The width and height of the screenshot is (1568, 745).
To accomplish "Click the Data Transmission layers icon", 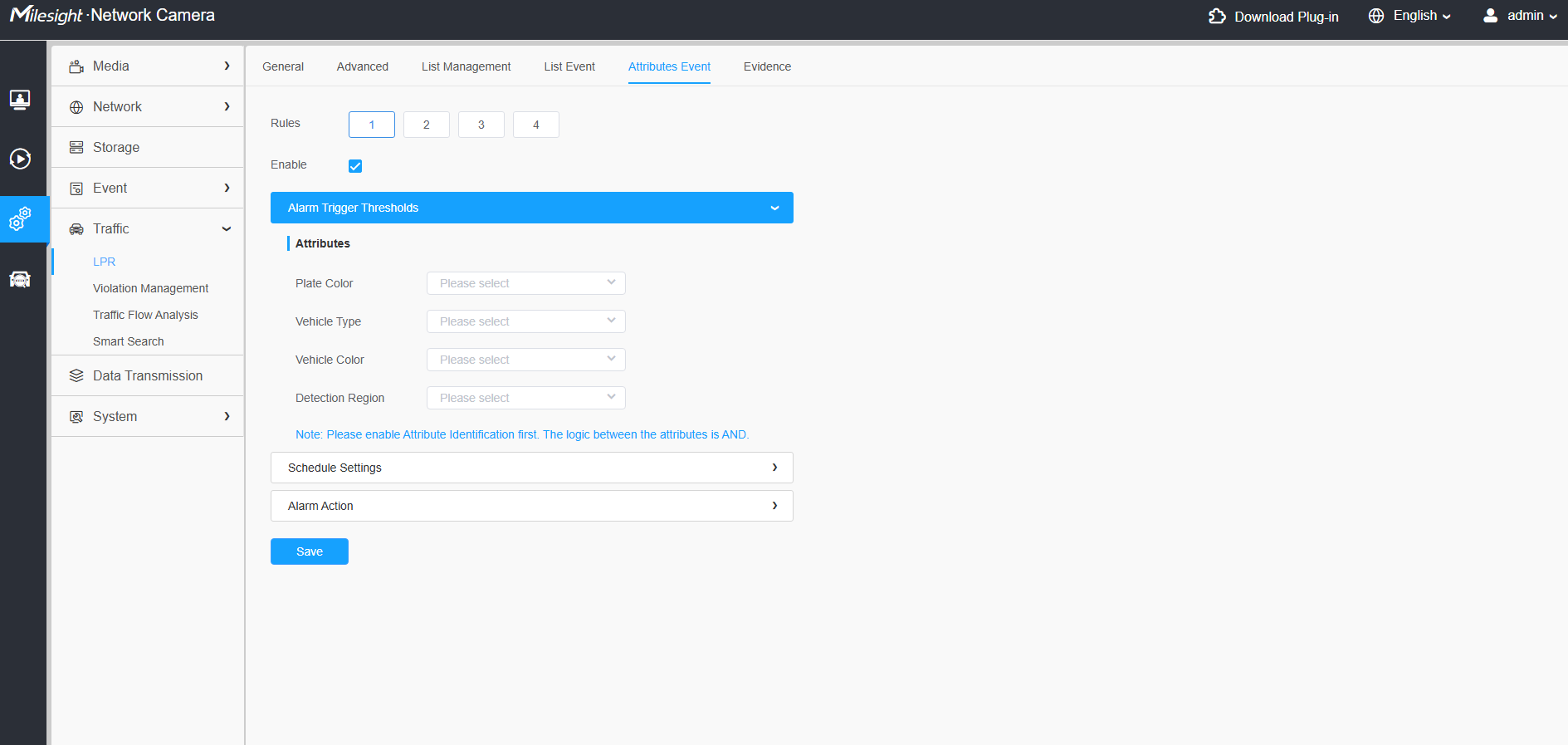I will 76,376.
